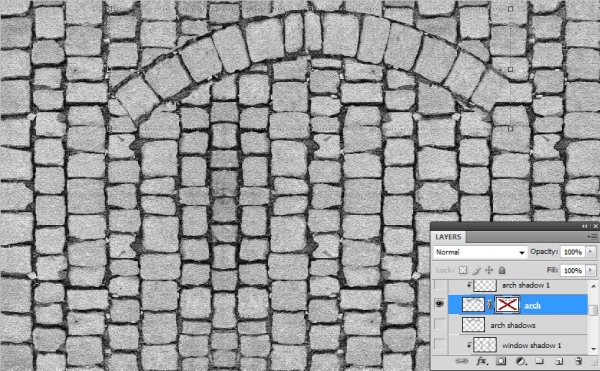600x371 pixels.
Task: Delete the selected layer with trash icon
Action: click(579, 361)
